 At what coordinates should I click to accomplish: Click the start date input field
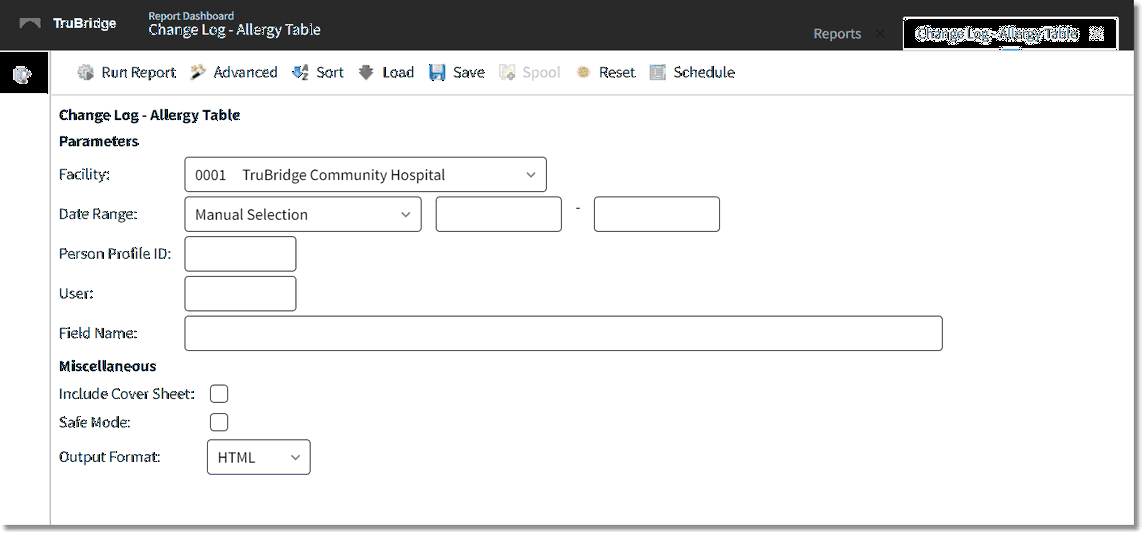pyautogui.click(x=498, y=215)
